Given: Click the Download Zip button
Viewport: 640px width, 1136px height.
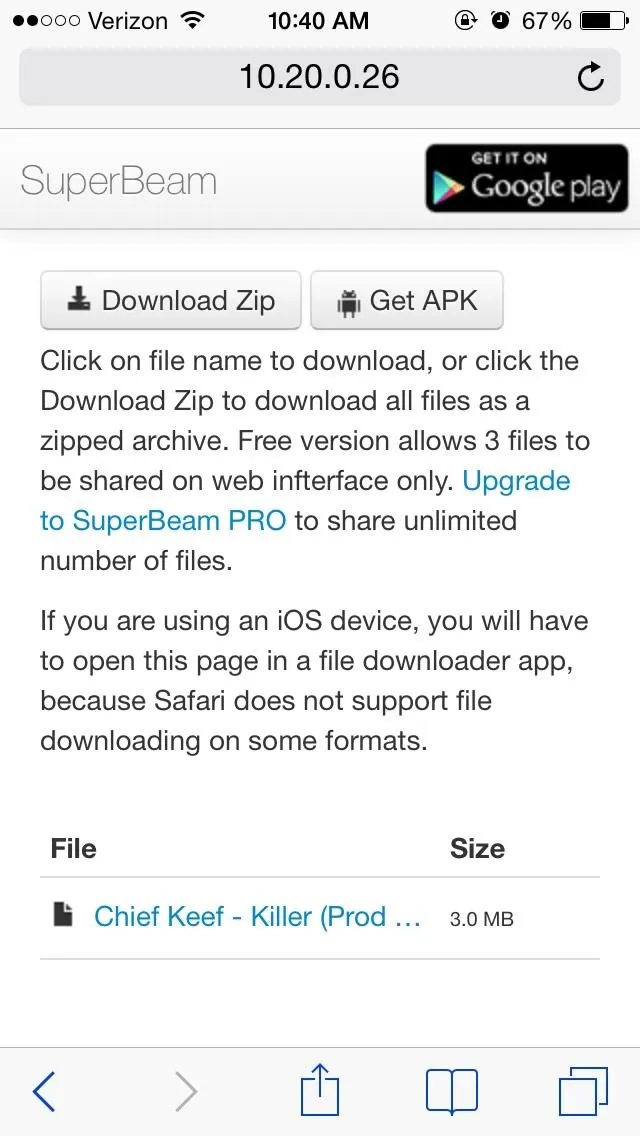Looking at the screenshot, I should [x=170, y=300].
